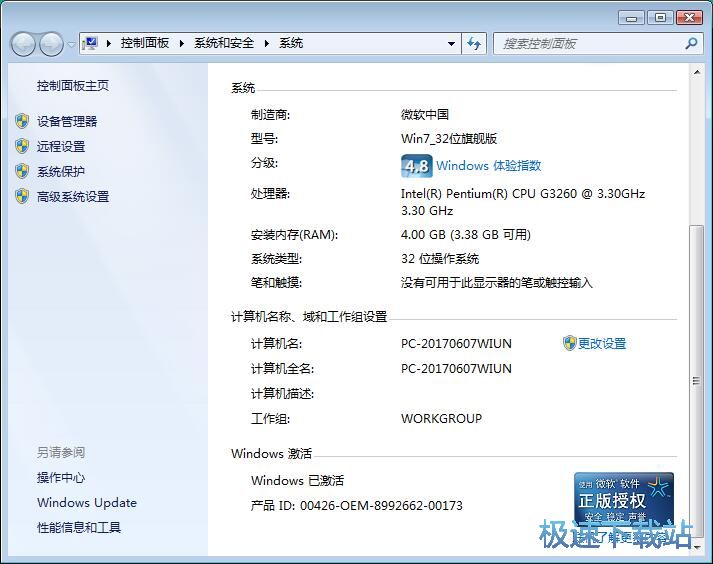Click PC-20170607WIUN next to 计算机全名
The width and height of the screenshot is (713, 564).
(456, 368)
